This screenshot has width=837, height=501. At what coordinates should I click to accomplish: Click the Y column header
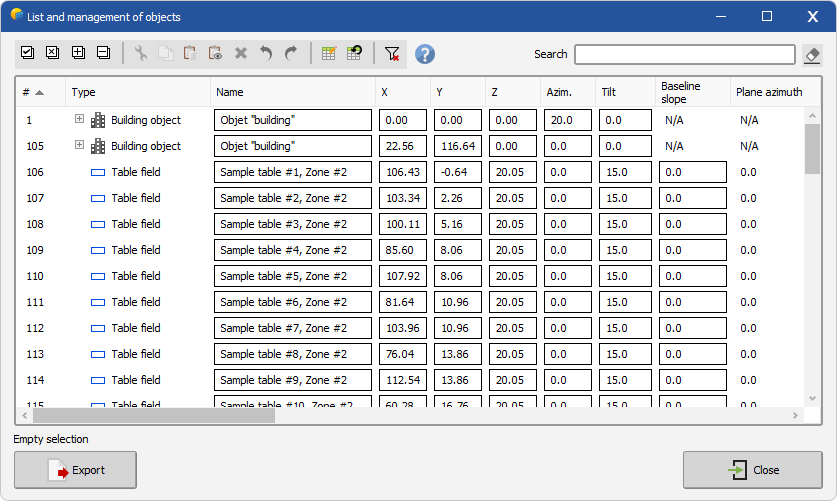(457, 92)
